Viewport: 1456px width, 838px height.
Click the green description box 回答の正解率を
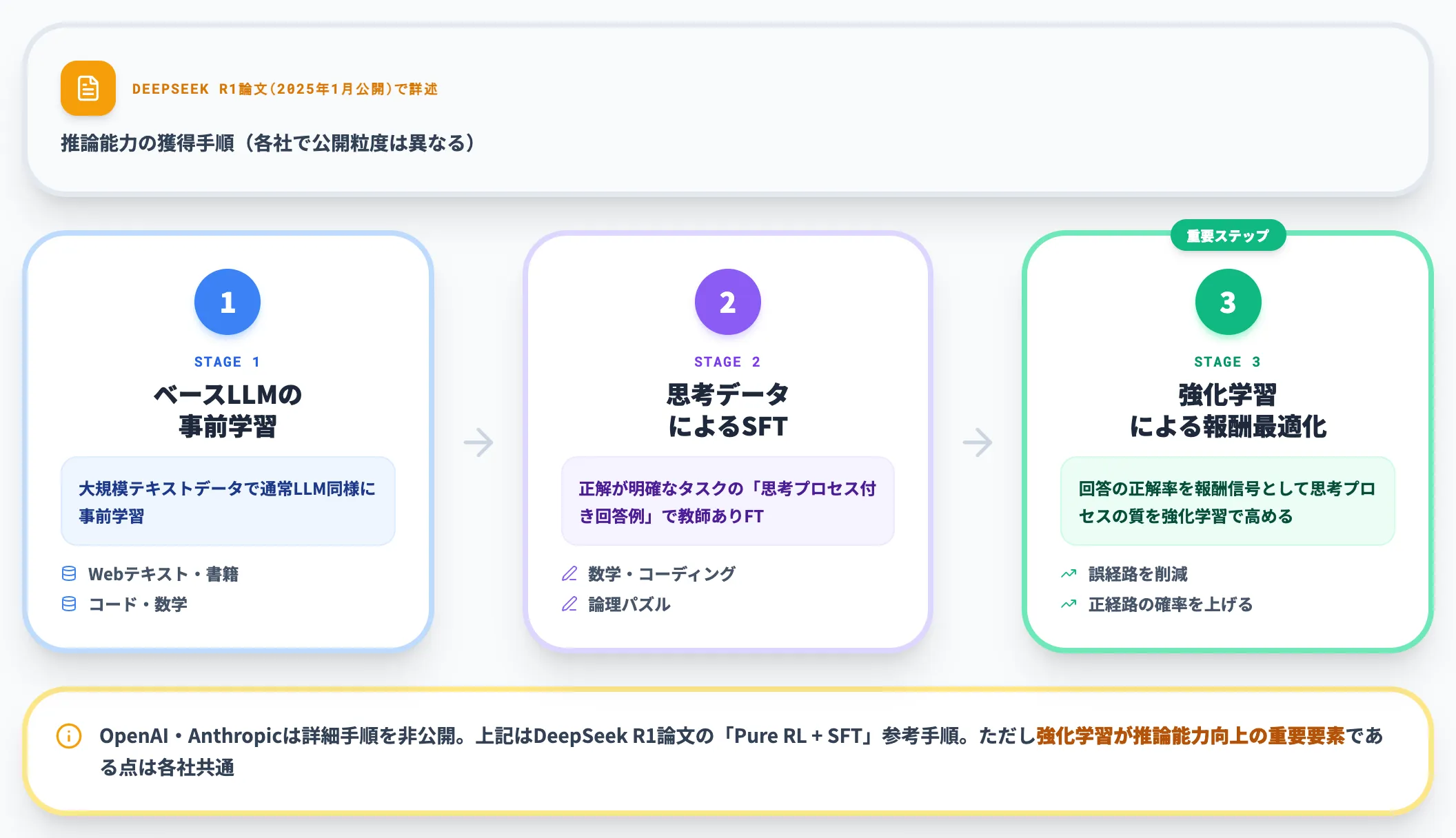[x=1228, y=501]
